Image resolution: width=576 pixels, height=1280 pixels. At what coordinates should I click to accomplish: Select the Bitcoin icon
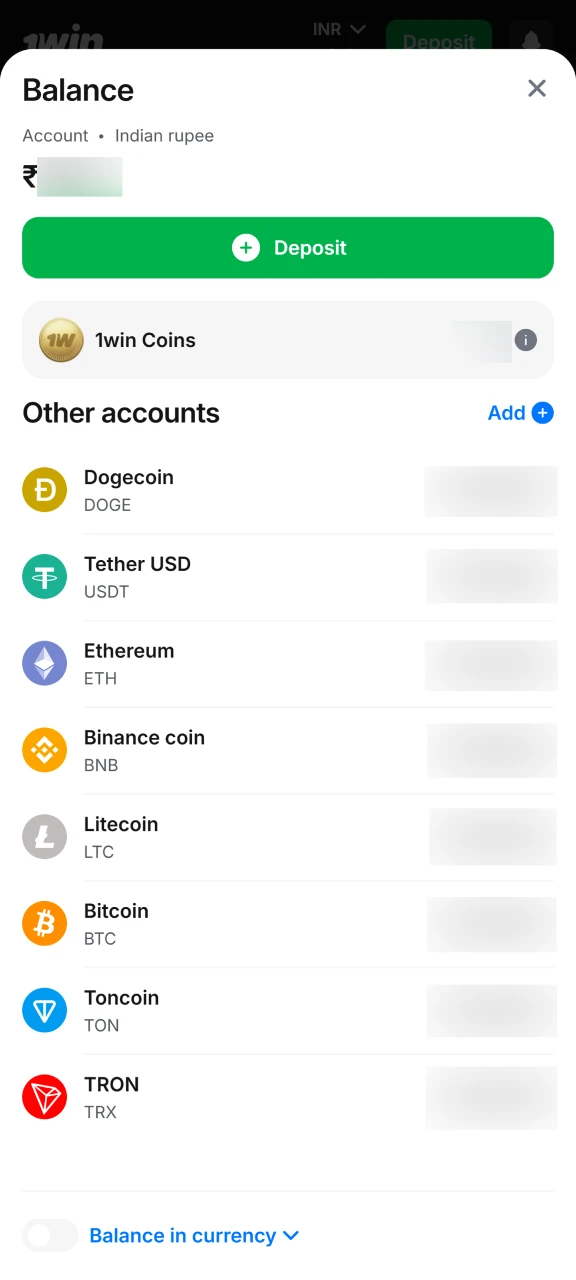(44, 924)
